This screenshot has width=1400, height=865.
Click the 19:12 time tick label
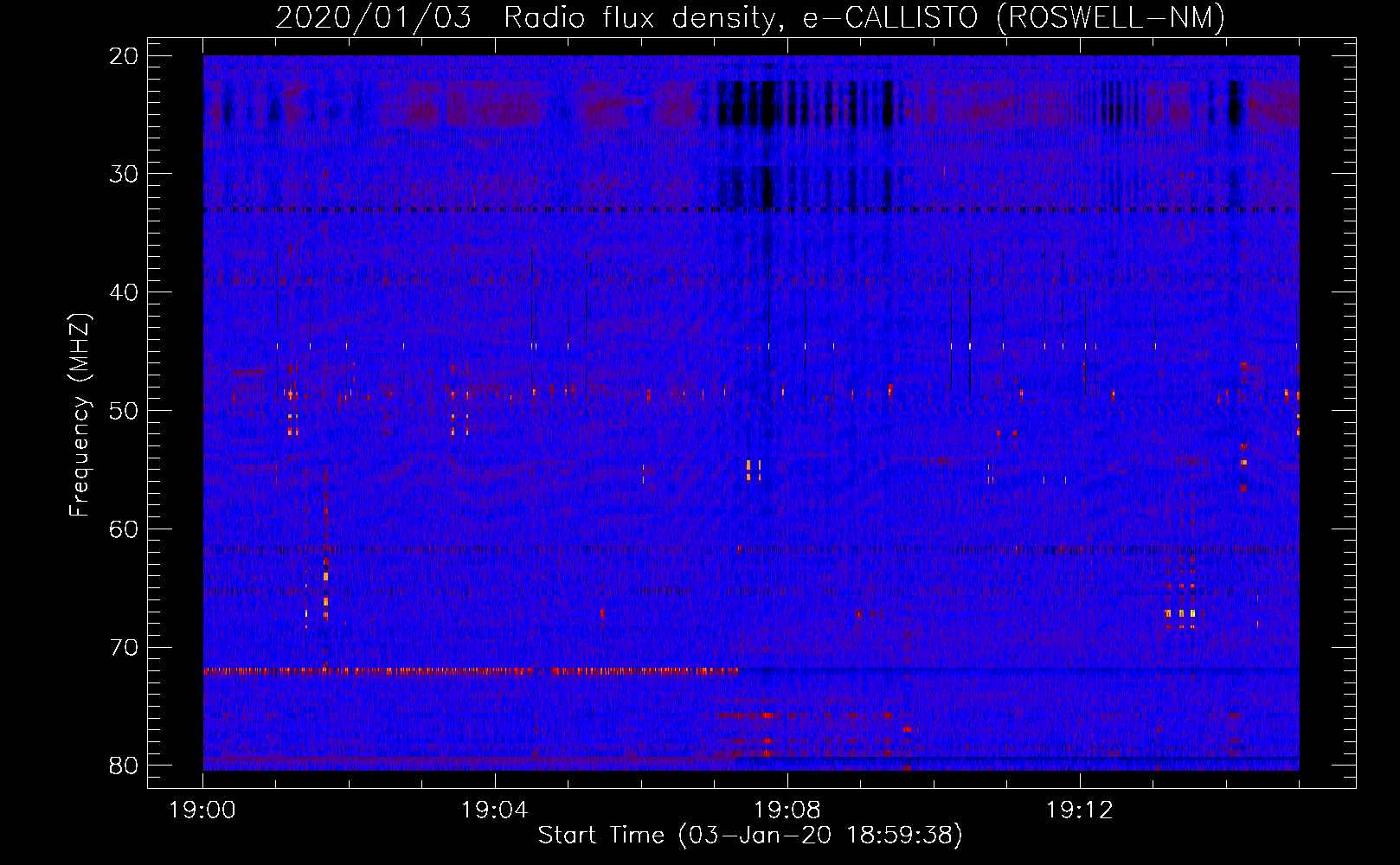click(1079, 811)
